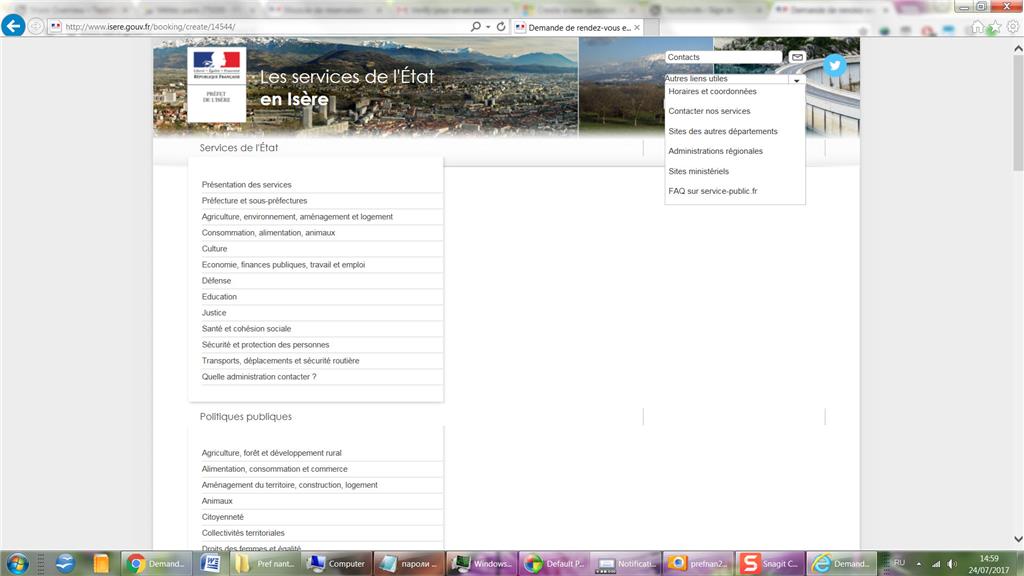The image size is (1024, 576).
Task: Click the browser Back arrow button
Action: (13, 26)
